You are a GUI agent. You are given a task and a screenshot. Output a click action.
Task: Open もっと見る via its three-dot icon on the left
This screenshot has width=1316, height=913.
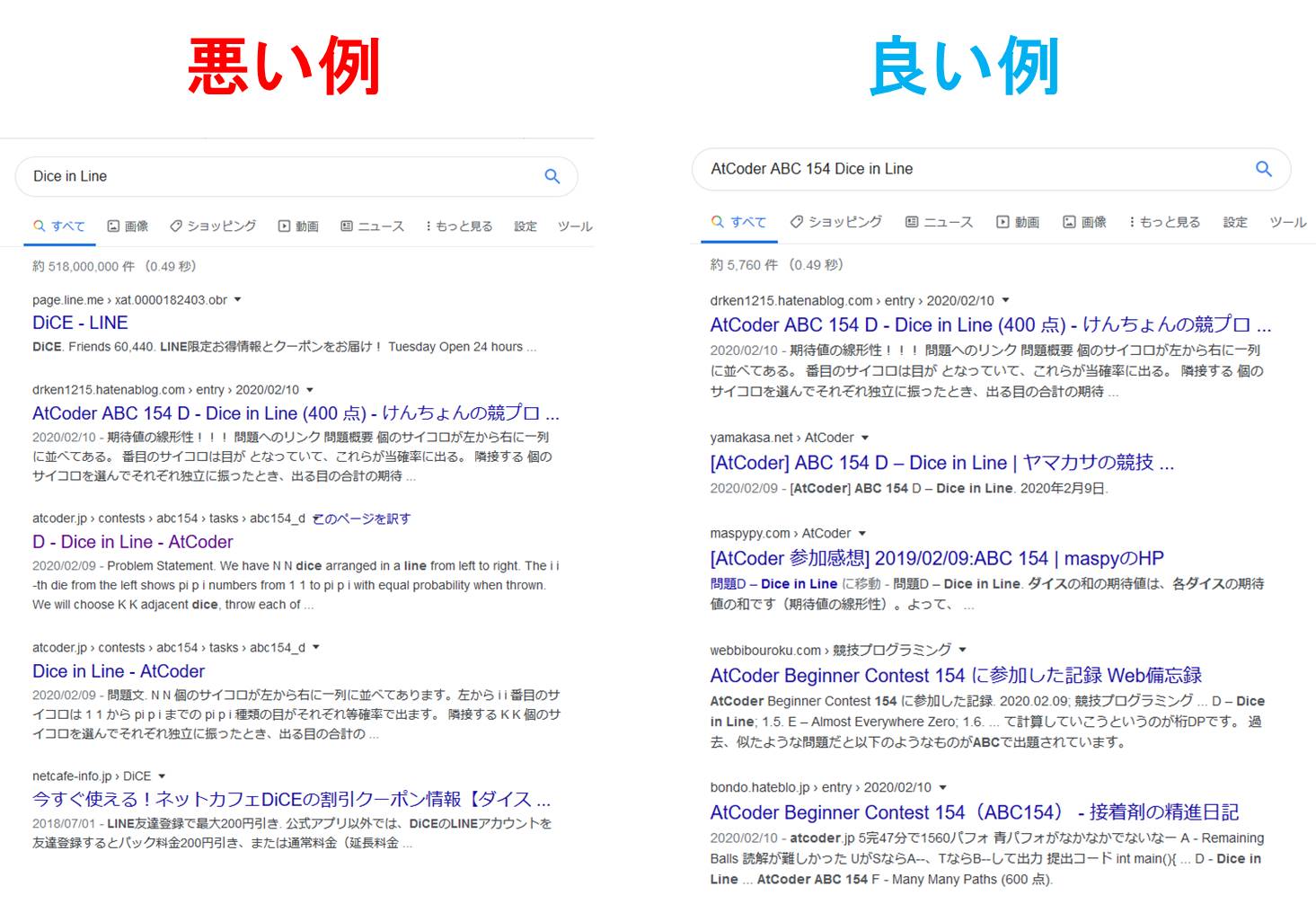(x=429, y=226)
